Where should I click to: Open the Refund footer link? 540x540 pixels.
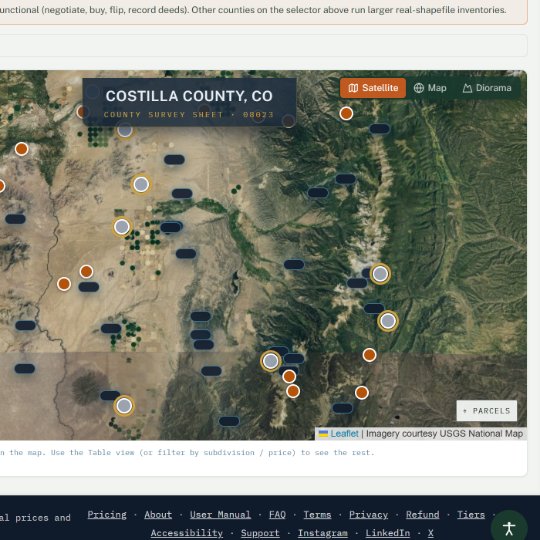(423, 515)
